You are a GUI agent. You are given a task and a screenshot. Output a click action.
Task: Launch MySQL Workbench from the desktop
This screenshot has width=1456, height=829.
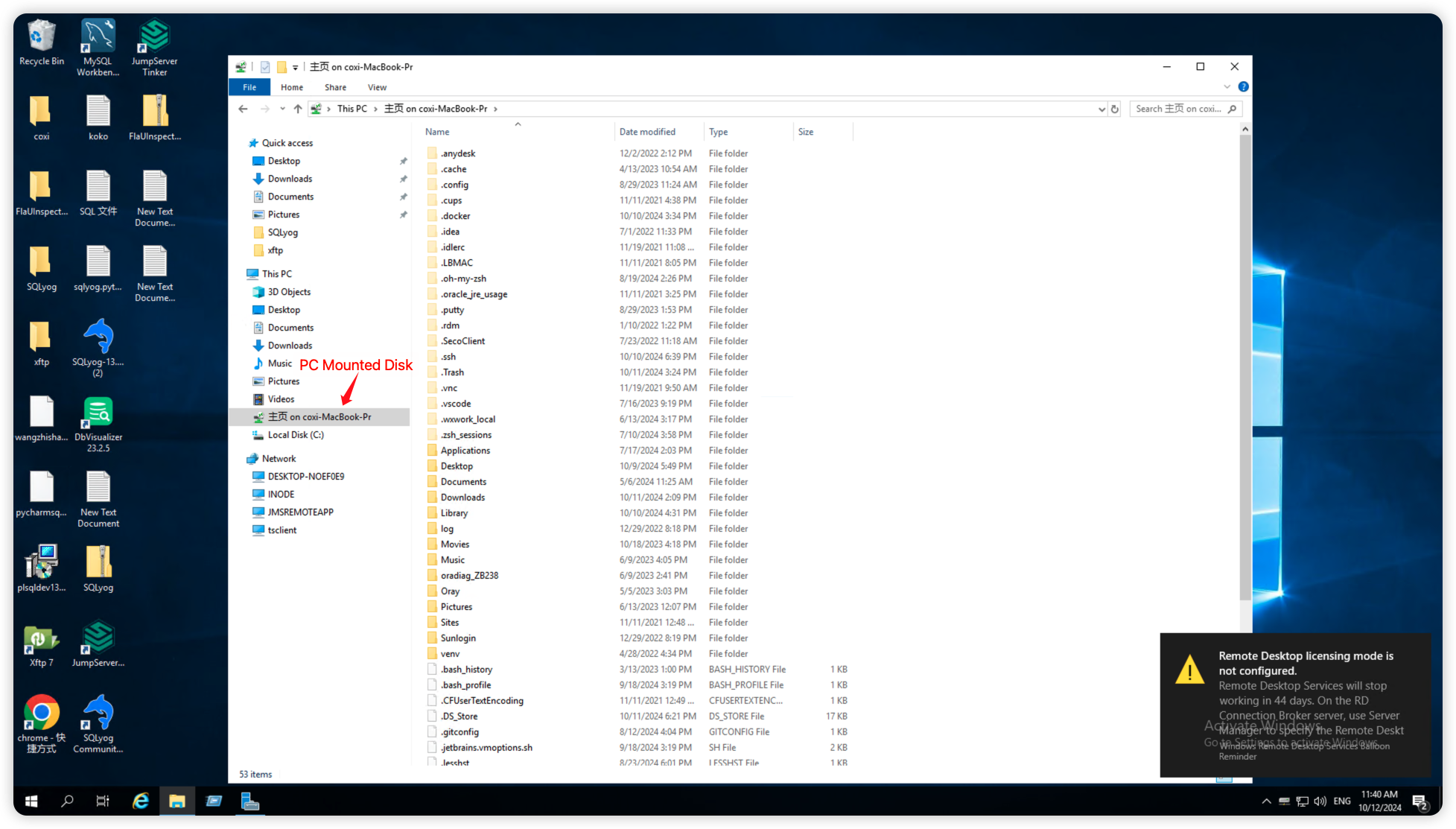[x=98, y=48]
